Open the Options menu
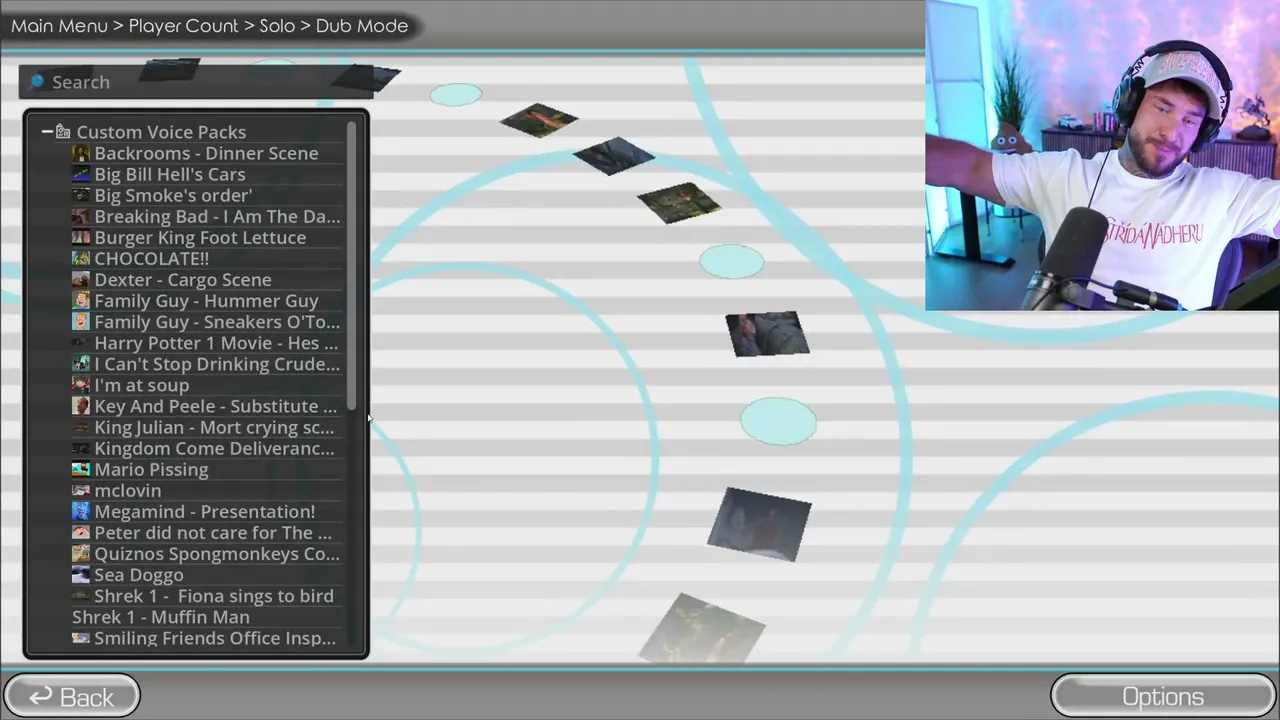 1163,697
